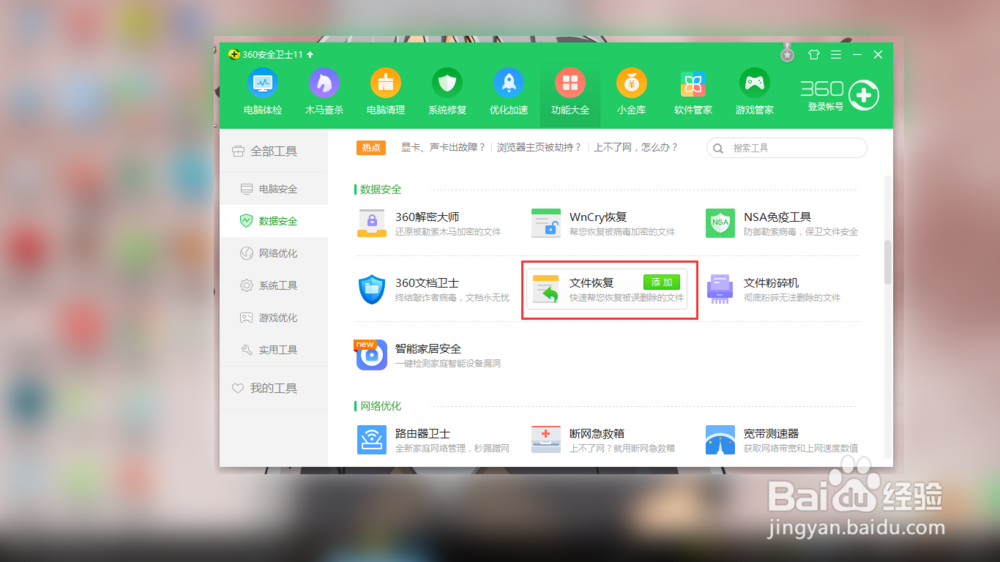Click the search magnifier icon
The height and width of the screenshot is (562, 1000).
718,148
